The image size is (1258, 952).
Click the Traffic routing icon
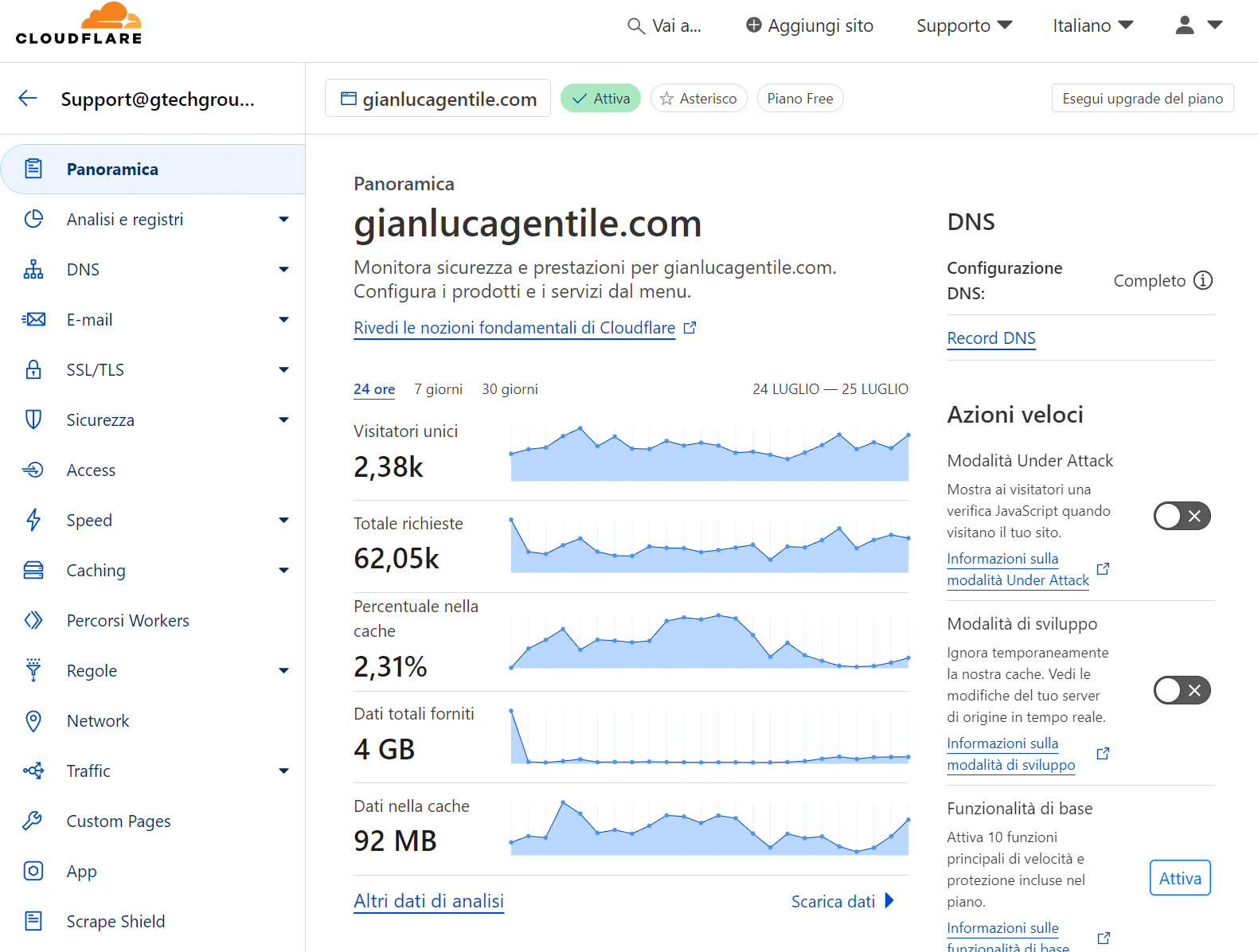tap(33, 771)
